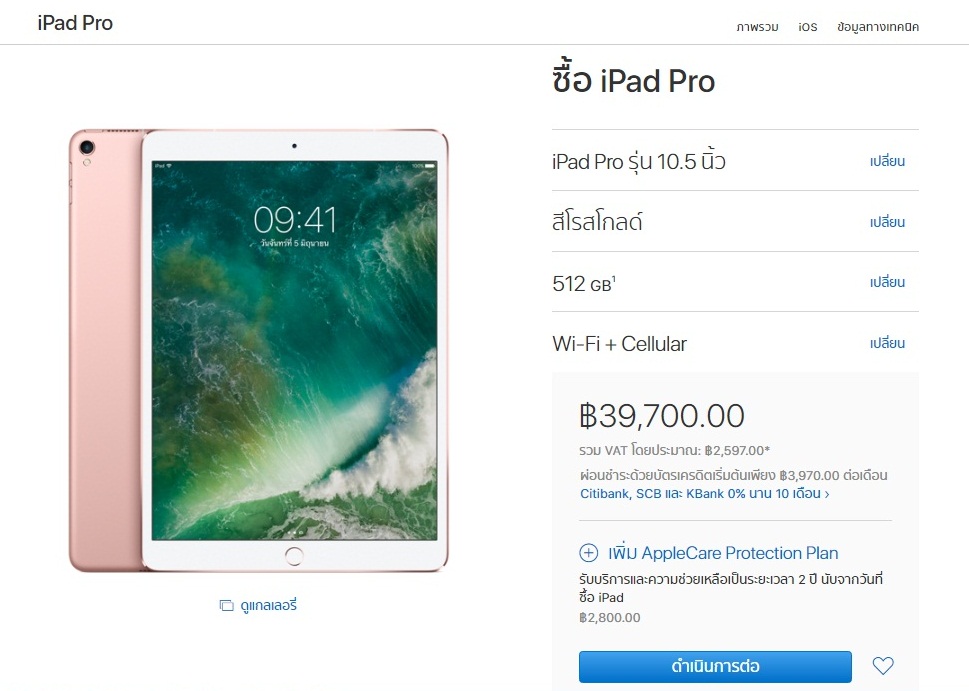969x691 pixels.
Task: Click the chevron after installment link text
Action: 827,494
